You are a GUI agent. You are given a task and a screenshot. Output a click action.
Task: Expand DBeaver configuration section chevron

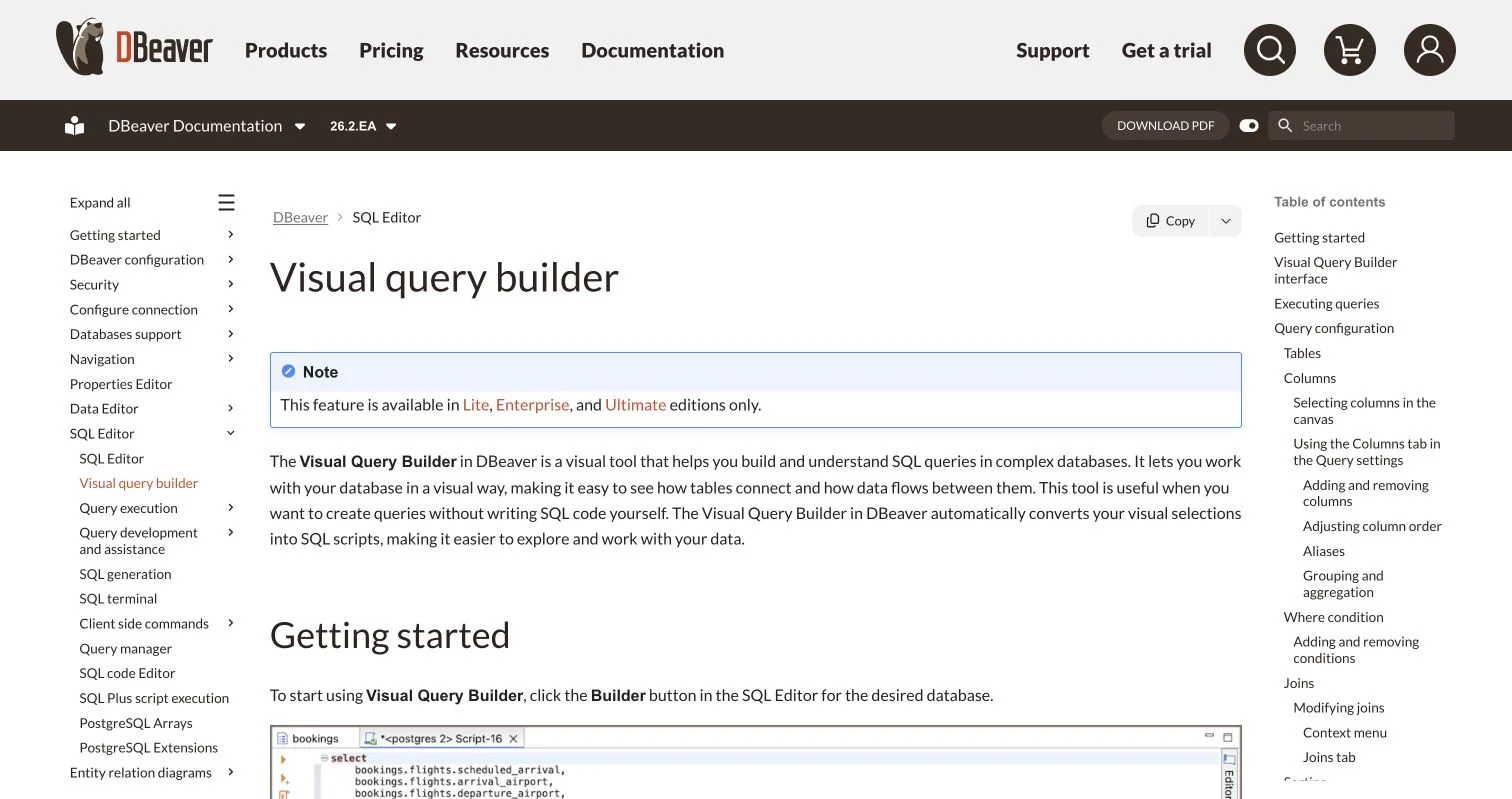coord(231,260)
